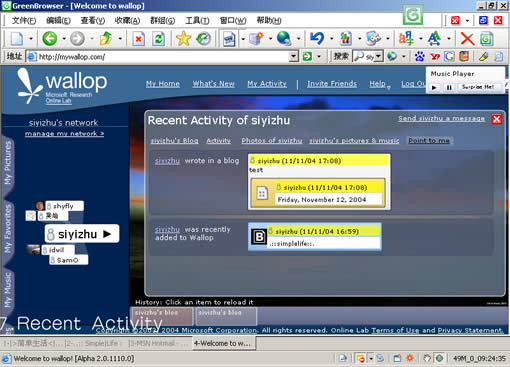Open the My Favorites side tab
Screen dimensions: 510x367
(8, 229)
